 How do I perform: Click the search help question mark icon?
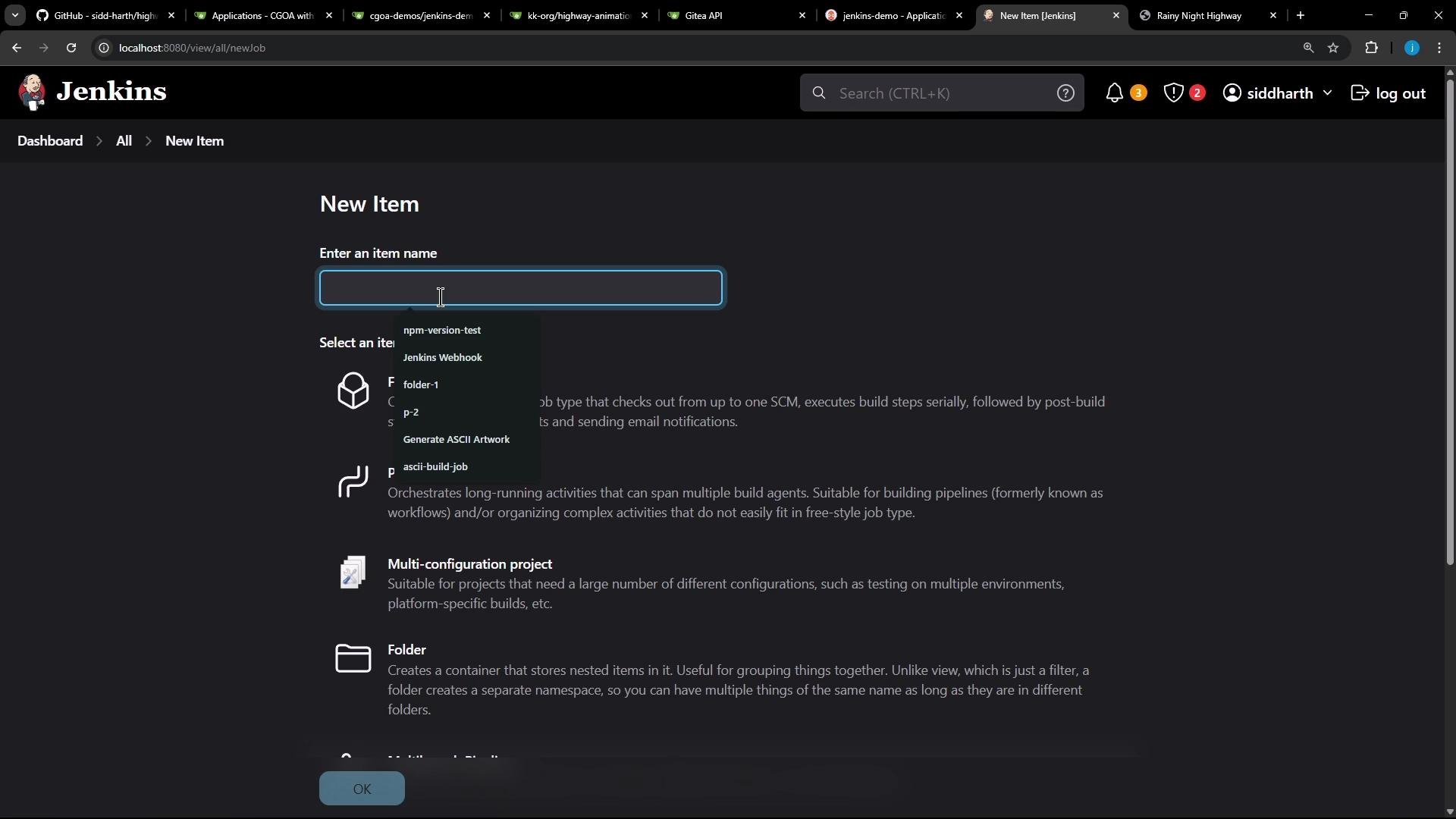tap(1065, 93)
